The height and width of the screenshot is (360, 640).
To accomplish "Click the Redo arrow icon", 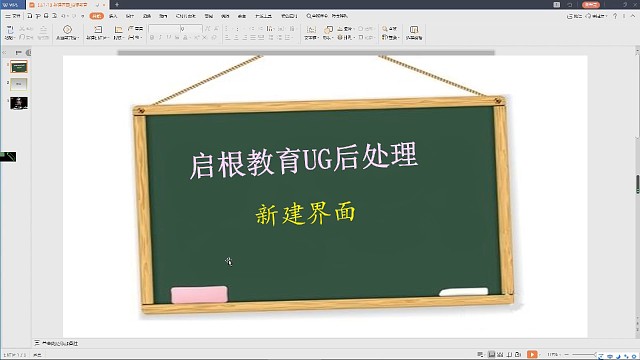I will coord(74,16).
